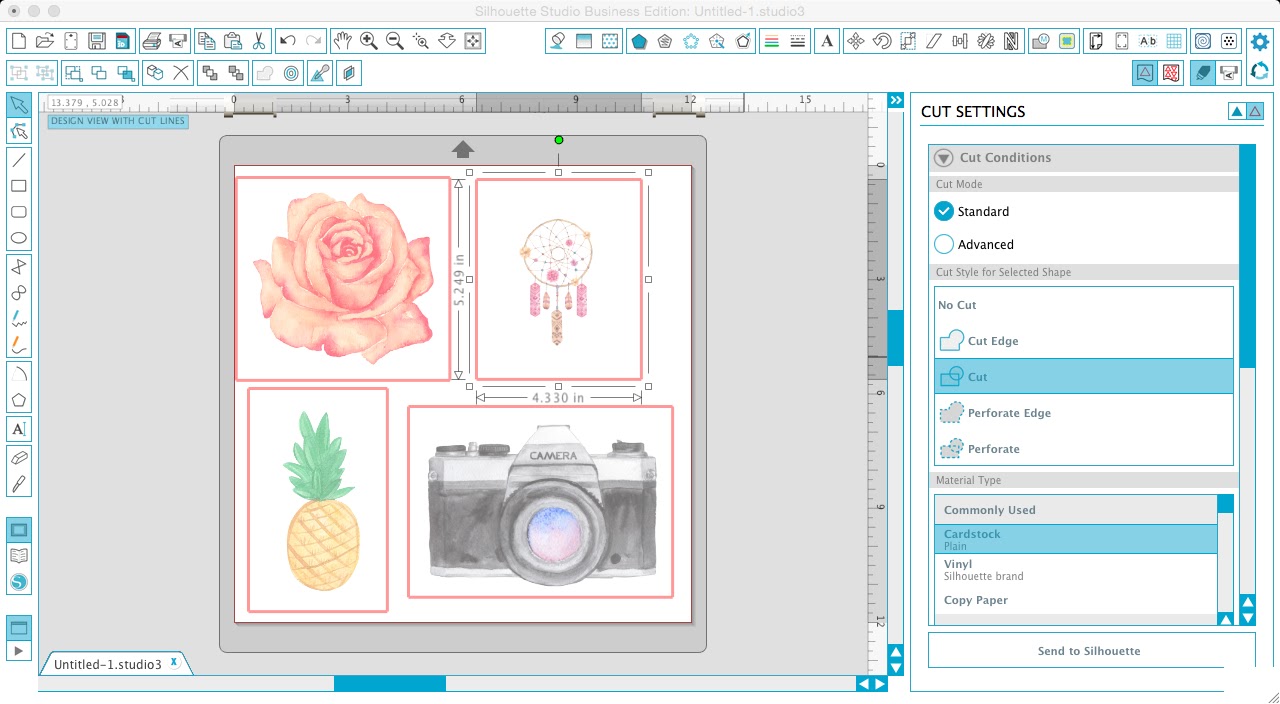
Task: Close the Untitled-1.studio3 tab
Action: click(x=174, y=662)
